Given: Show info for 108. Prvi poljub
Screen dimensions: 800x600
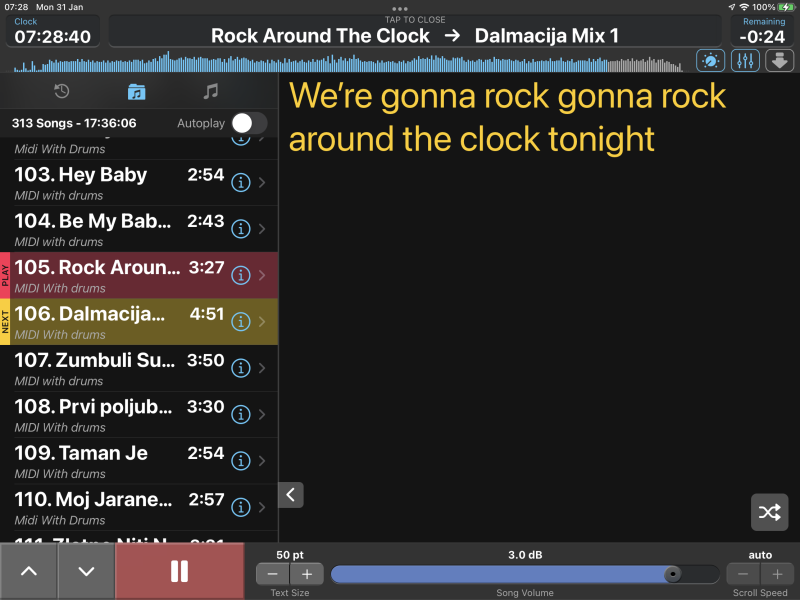Looking at the screenshot, I should (241, 414).
